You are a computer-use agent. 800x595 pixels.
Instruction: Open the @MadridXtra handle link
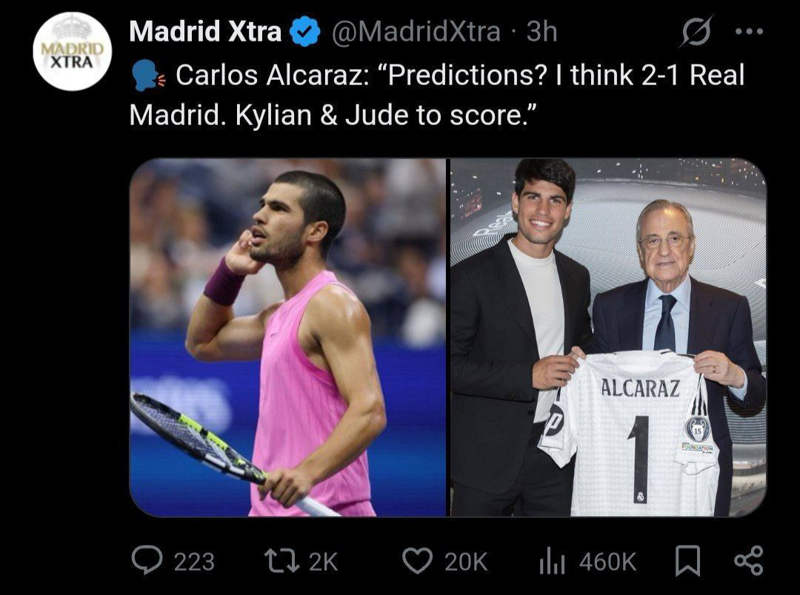pyautogui.click(x=416, y=32)
